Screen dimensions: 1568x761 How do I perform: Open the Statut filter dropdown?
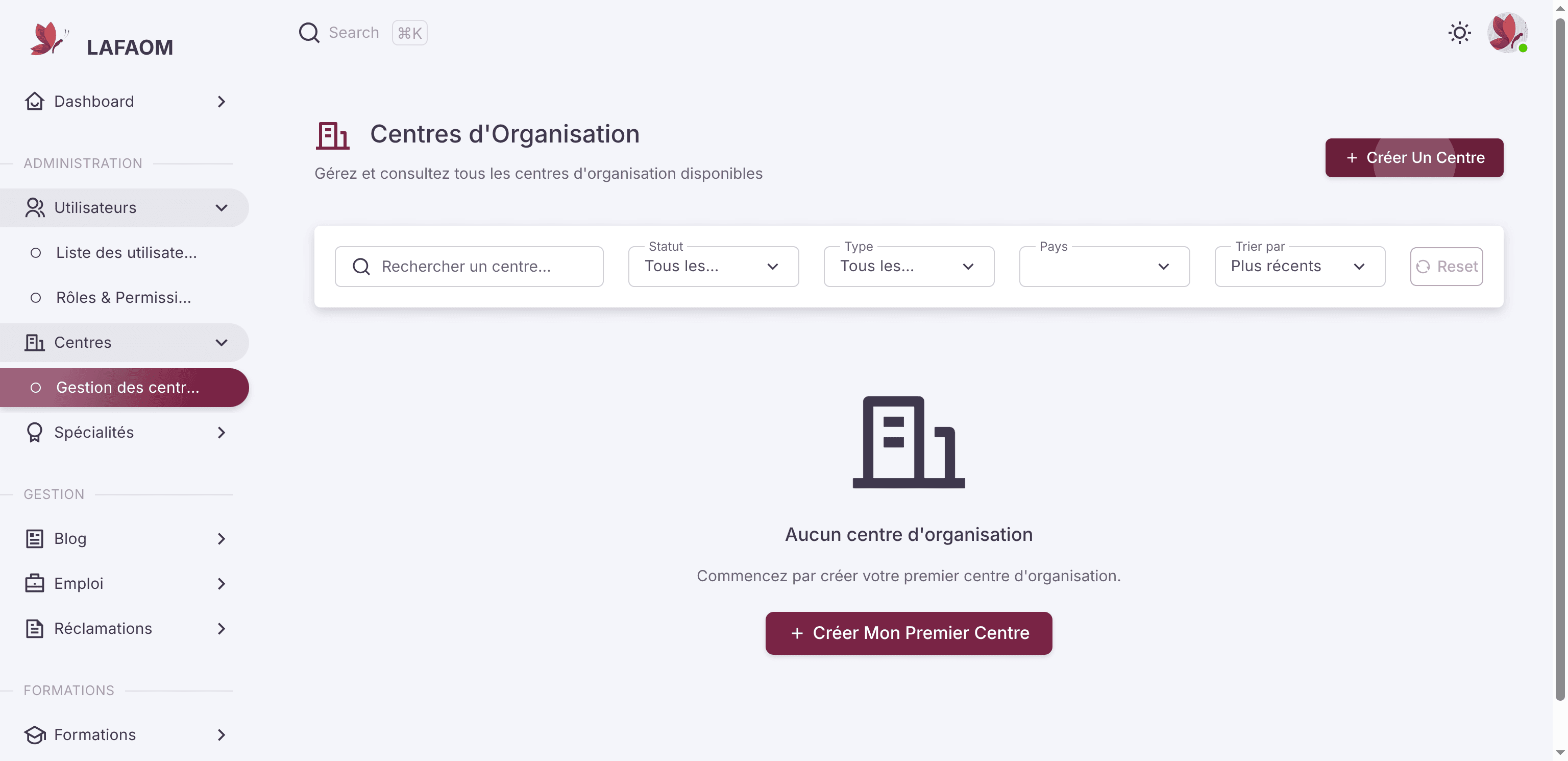point(714,266)
